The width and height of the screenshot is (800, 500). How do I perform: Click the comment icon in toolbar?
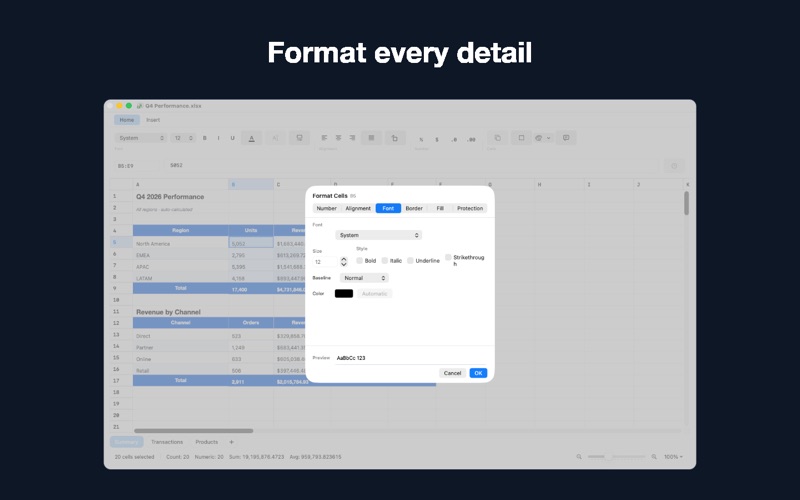[x=566, y=138]
